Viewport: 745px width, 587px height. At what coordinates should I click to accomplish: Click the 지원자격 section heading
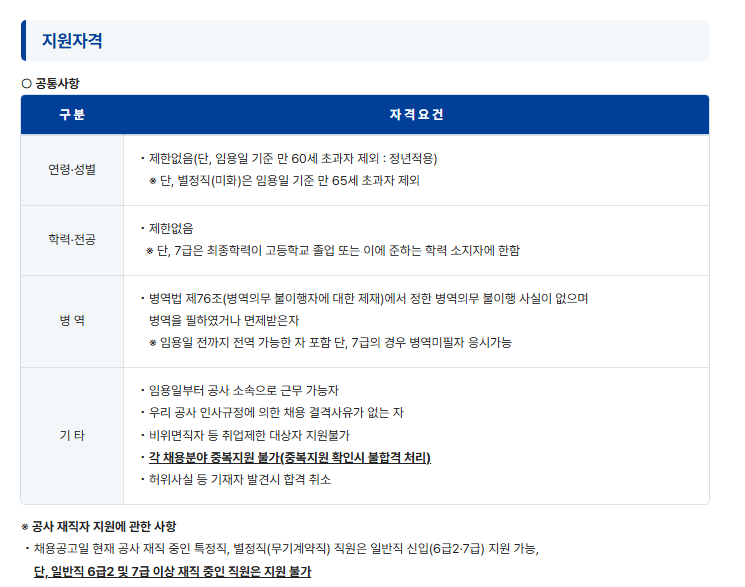(72, 41)
